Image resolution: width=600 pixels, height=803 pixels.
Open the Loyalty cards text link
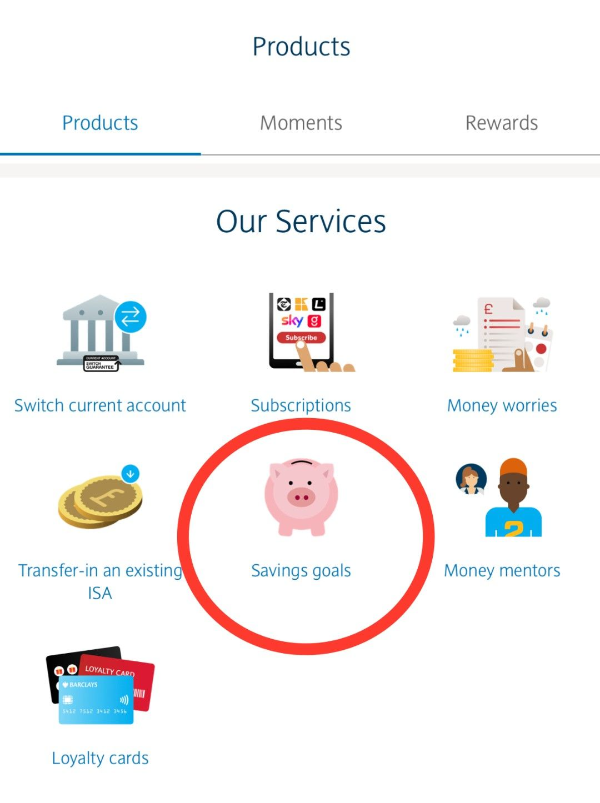tap(100, 758)
